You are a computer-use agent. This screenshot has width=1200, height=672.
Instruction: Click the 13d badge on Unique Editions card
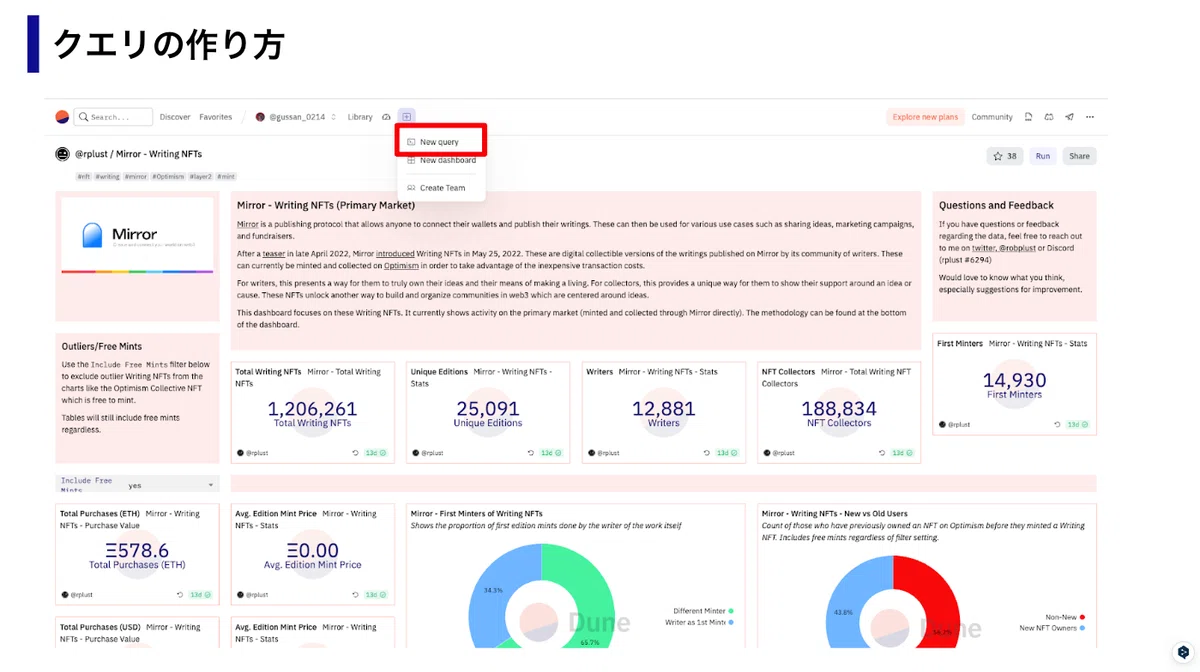(x=552, y=453)
